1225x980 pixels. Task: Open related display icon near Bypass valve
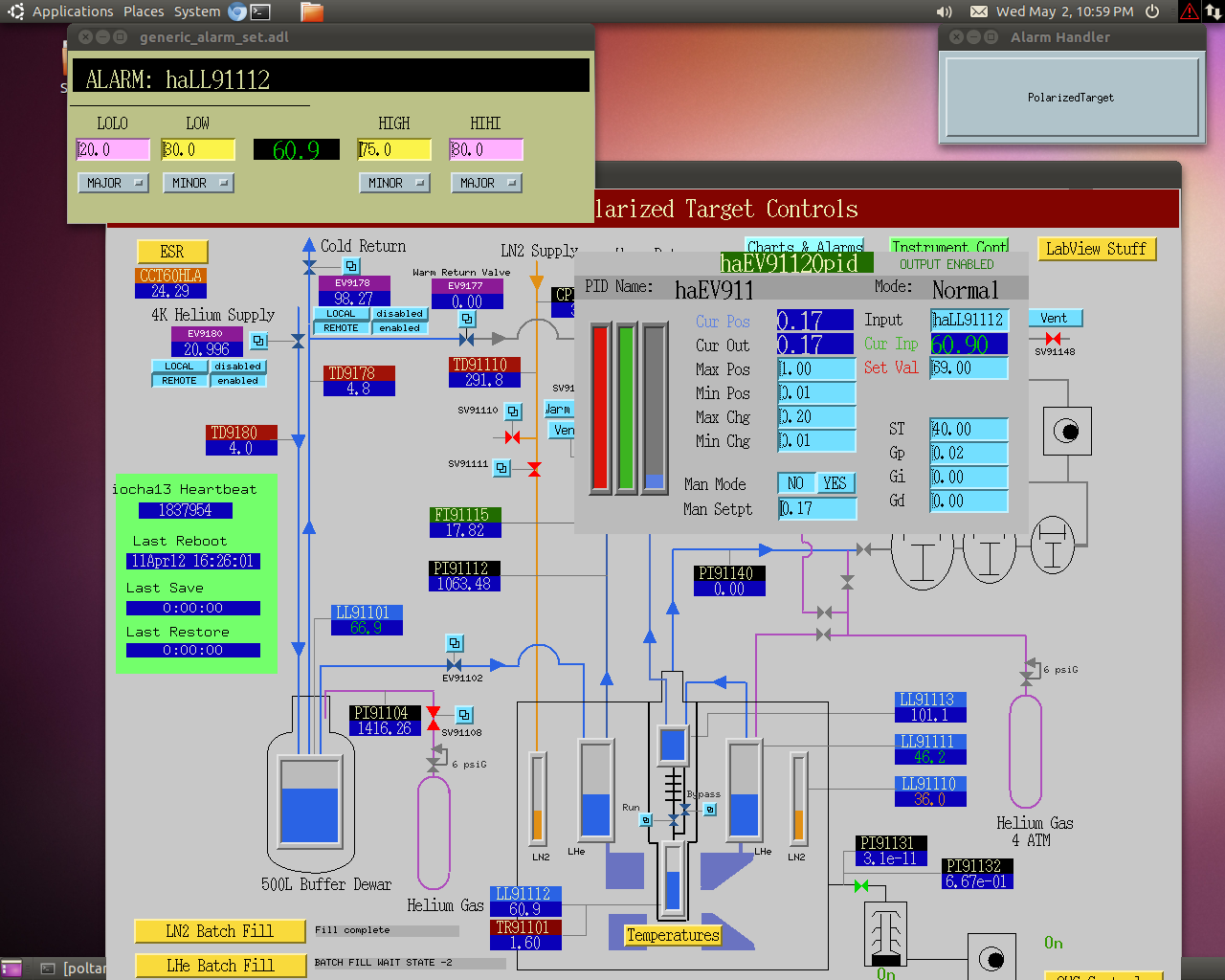point(710,810)
